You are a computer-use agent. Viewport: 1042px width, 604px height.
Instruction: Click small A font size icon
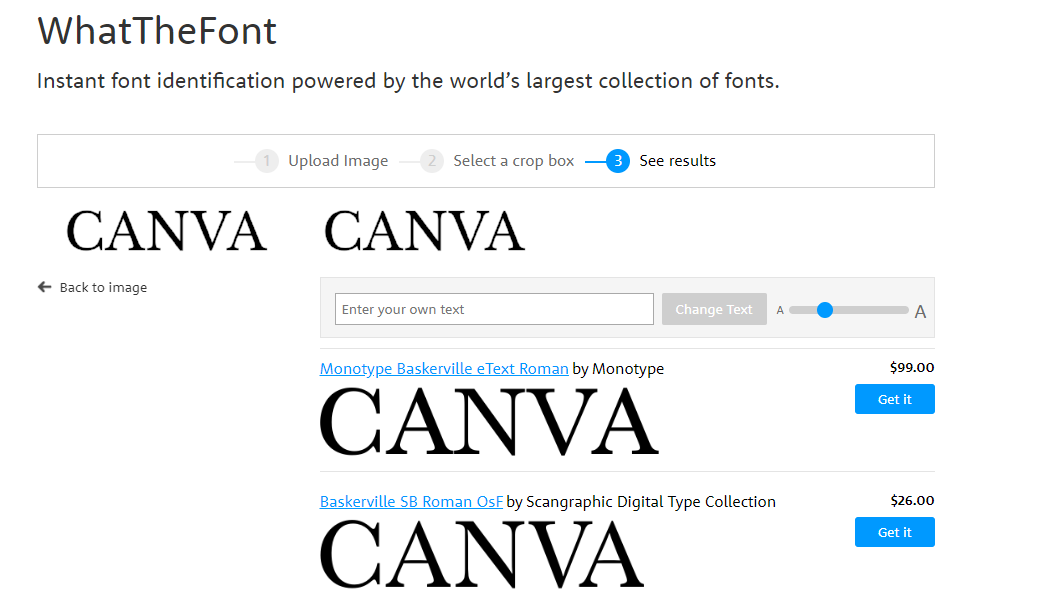[x=780, y=310]
